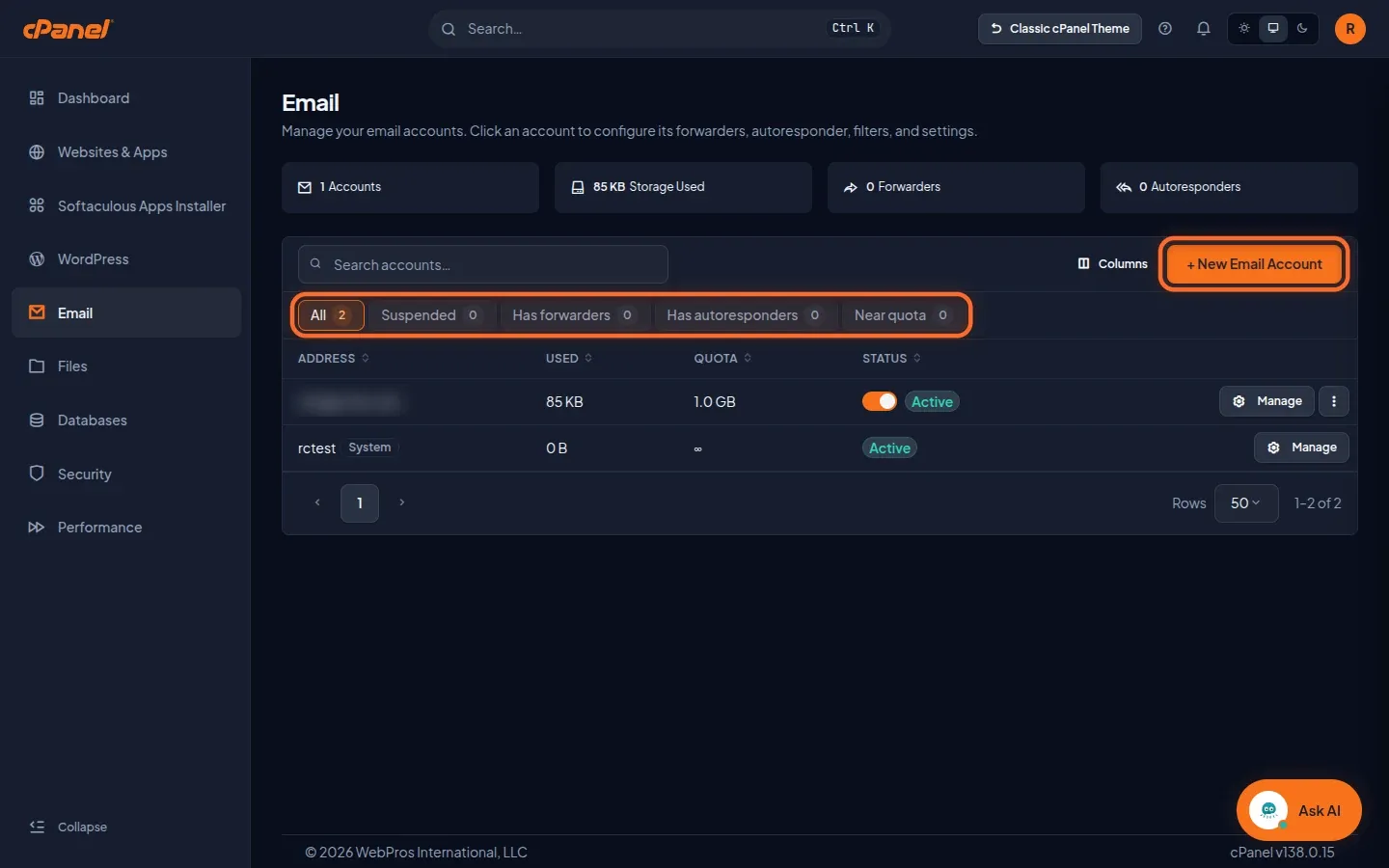
Task: Filter by Suspended accounts
Action: pos(430,315)
